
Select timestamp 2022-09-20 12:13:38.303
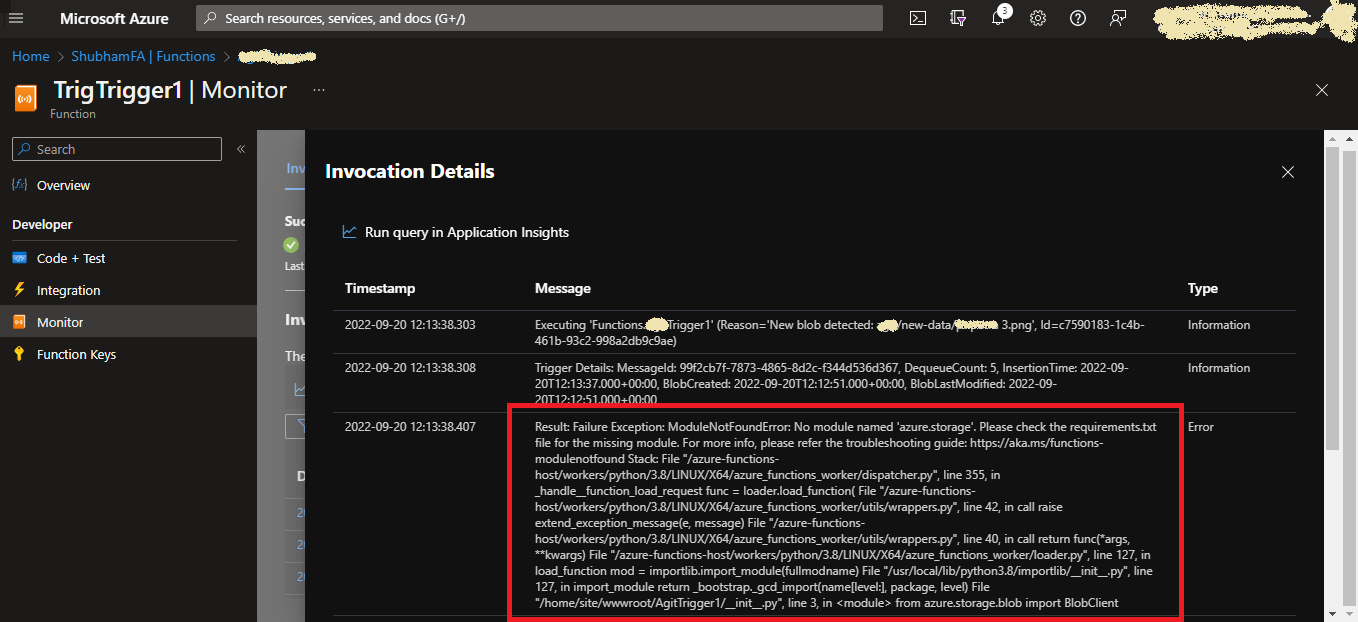pyautogui.click(x=410, y=325)
